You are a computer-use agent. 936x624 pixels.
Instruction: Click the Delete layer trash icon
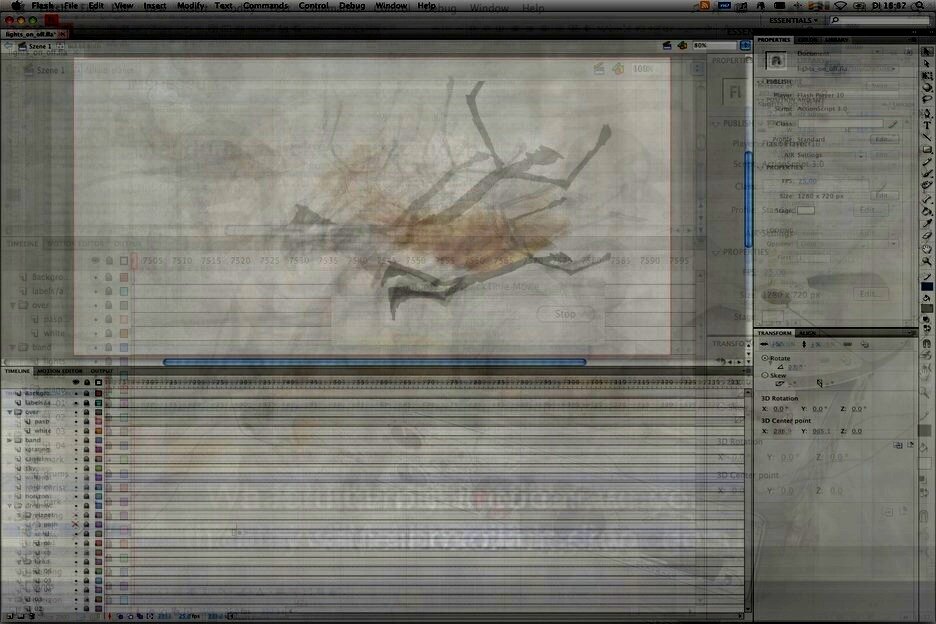(32, 616)
